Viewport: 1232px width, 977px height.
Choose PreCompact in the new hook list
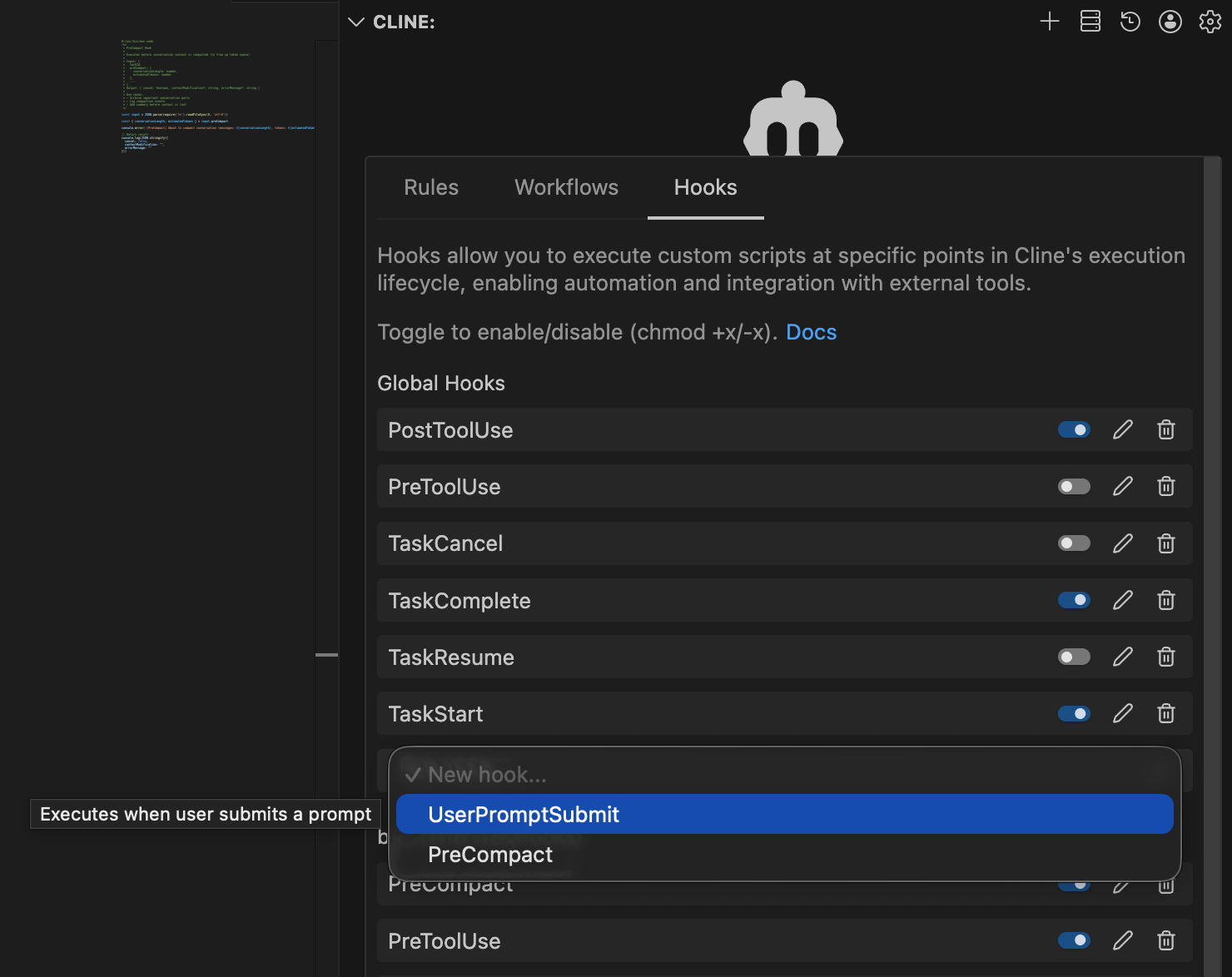click(489, 854)
